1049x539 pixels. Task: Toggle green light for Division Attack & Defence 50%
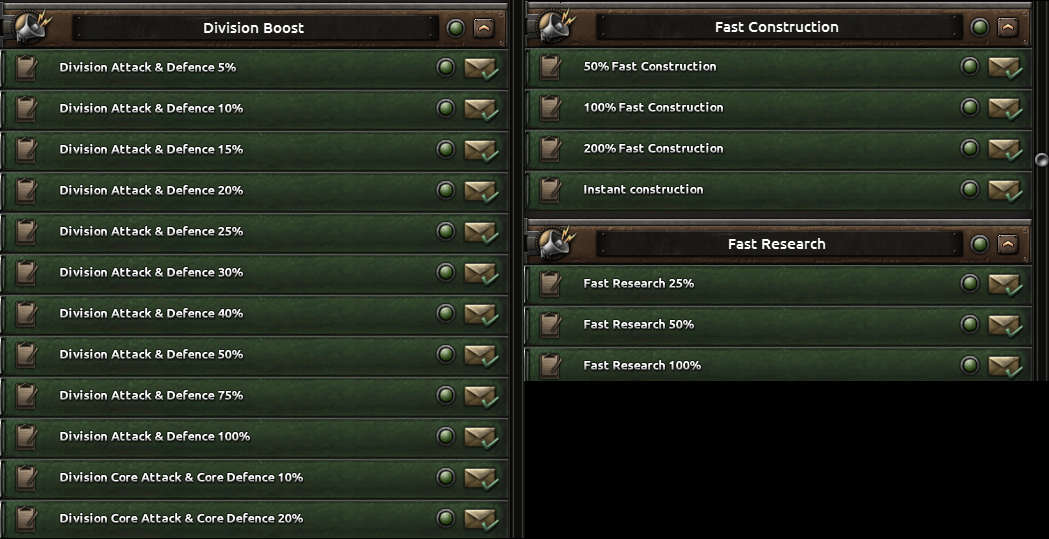click(x=446, y=355)
